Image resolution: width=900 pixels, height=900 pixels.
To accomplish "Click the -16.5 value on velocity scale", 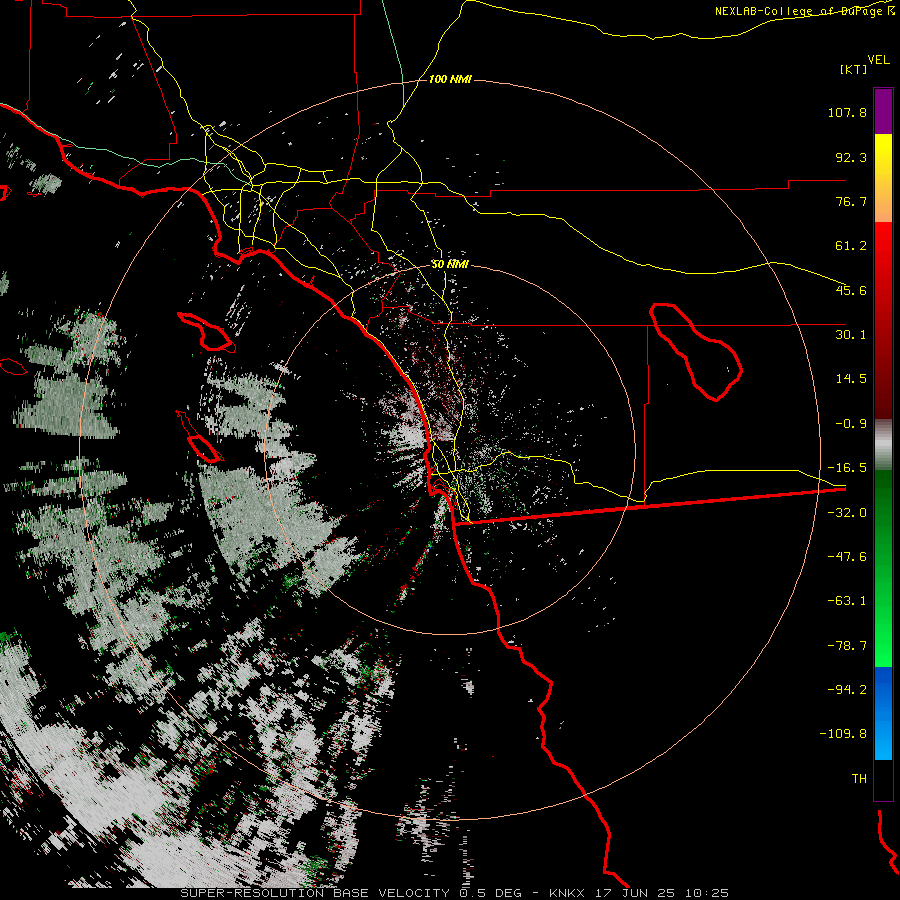I will click(847, 468).
